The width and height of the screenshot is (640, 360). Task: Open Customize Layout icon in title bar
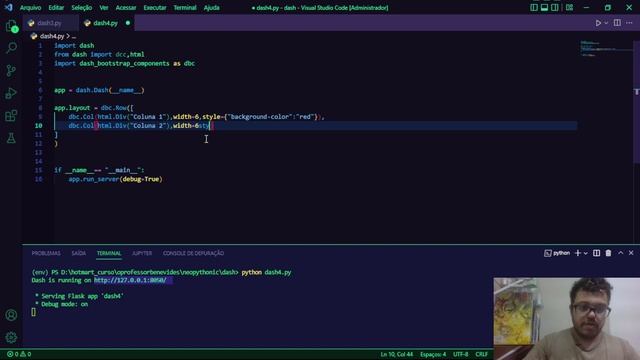(x=569, y=8)
